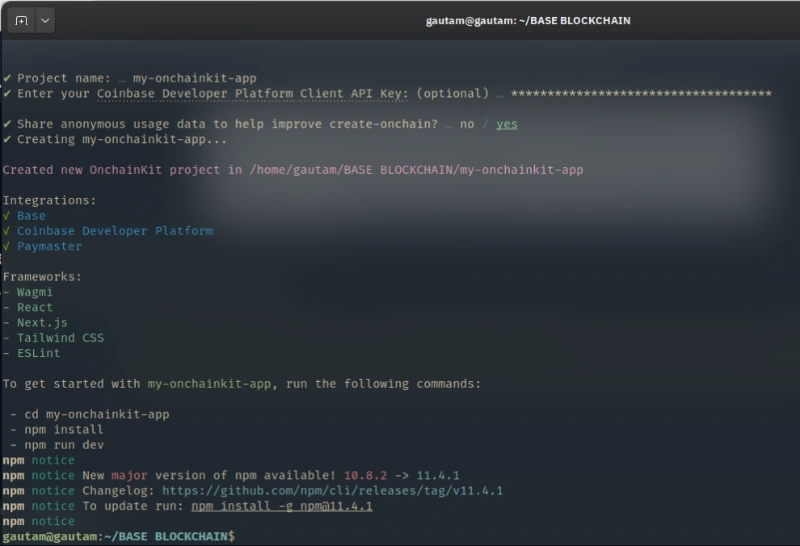Expand the new tab dropdown arrow
800x546 pixels.
tap(45, 21)
